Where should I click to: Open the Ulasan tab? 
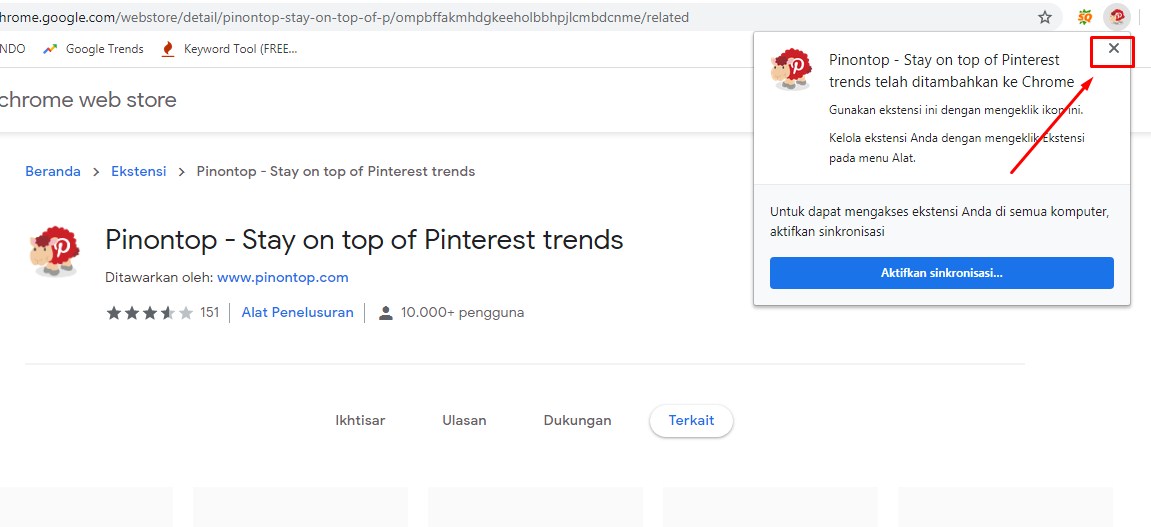pos(464,420)
